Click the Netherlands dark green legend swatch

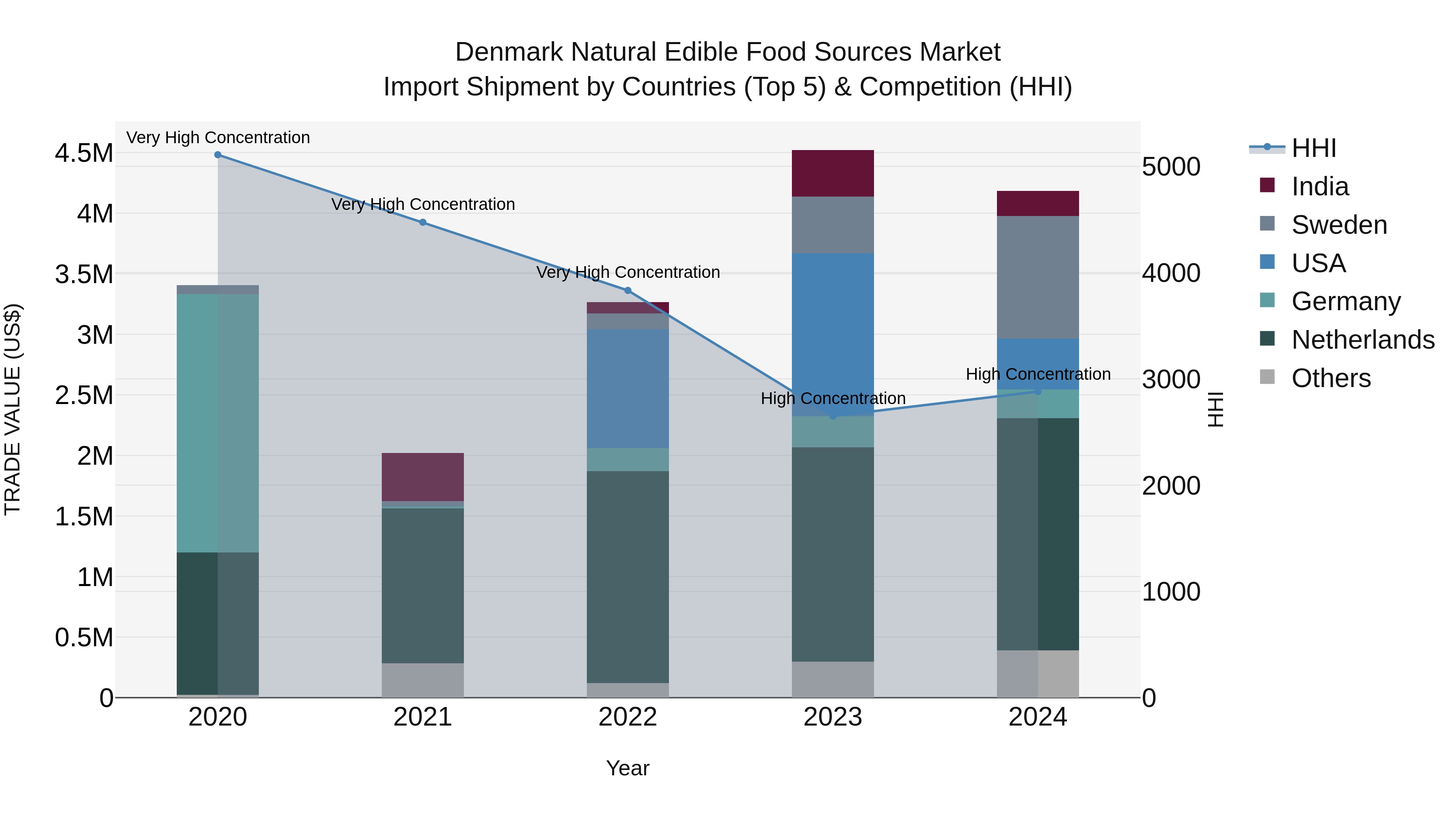click(x=1267, y=339)
